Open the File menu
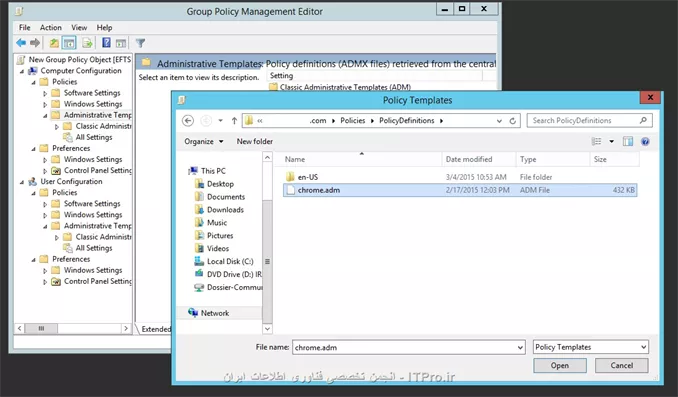 click(24, 27)
